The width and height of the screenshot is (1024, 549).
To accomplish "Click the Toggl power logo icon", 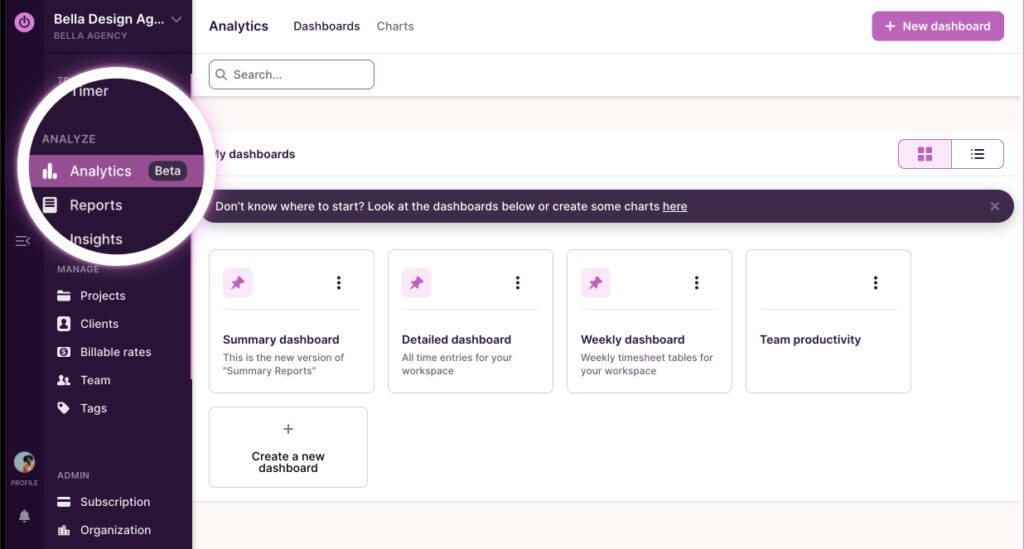I will click(x=24, y=22).
